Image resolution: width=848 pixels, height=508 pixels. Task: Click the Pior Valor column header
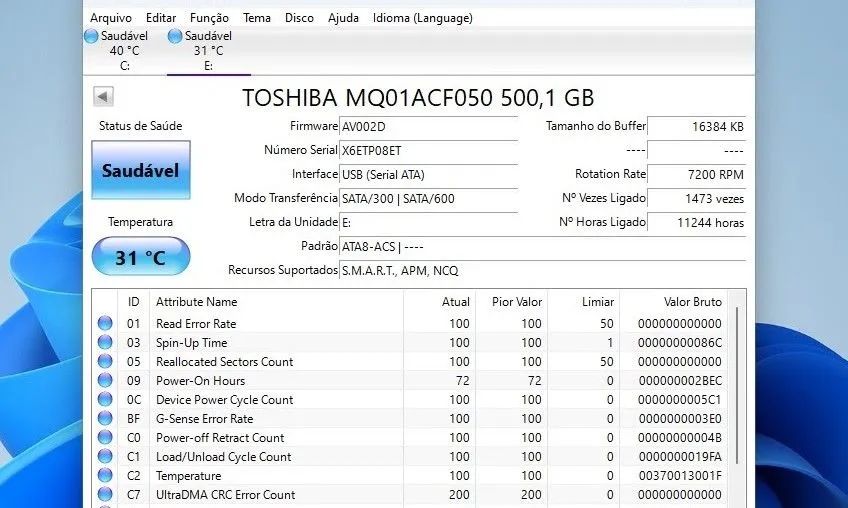(x=511, y=302)
